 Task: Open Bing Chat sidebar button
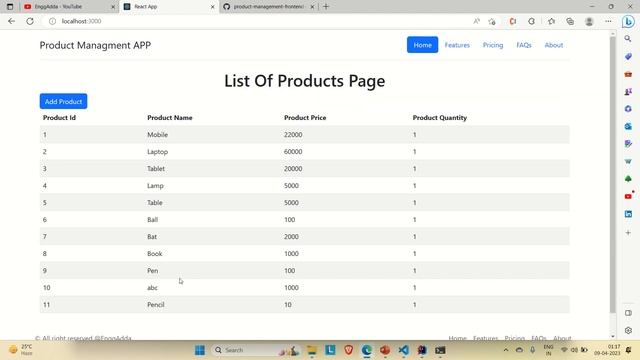click(628, 21)
